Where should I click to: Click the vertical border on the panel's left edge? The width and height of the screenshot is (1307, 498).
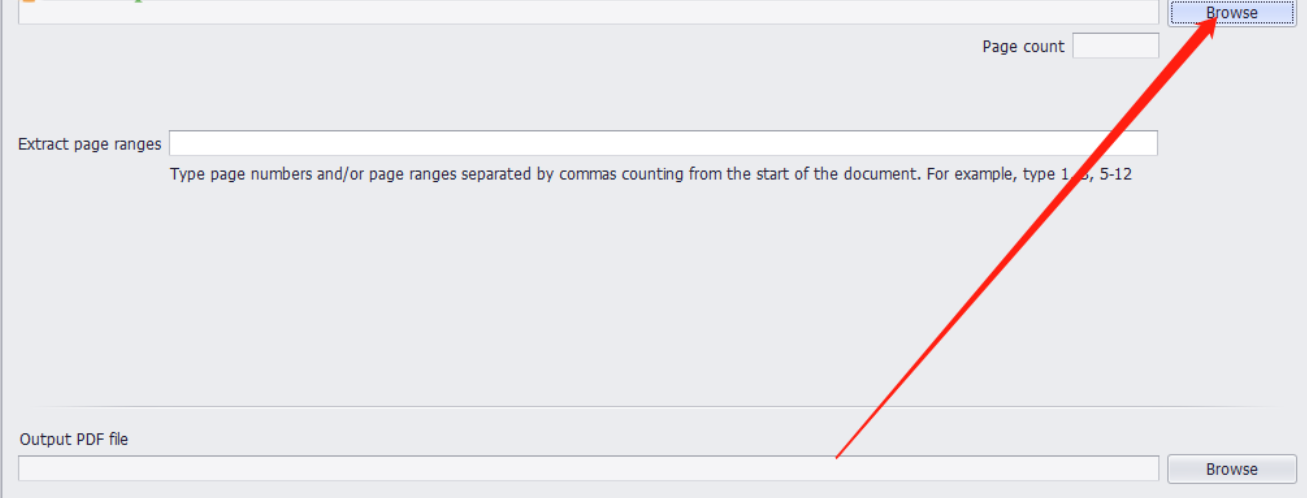[x=3, y=250]
